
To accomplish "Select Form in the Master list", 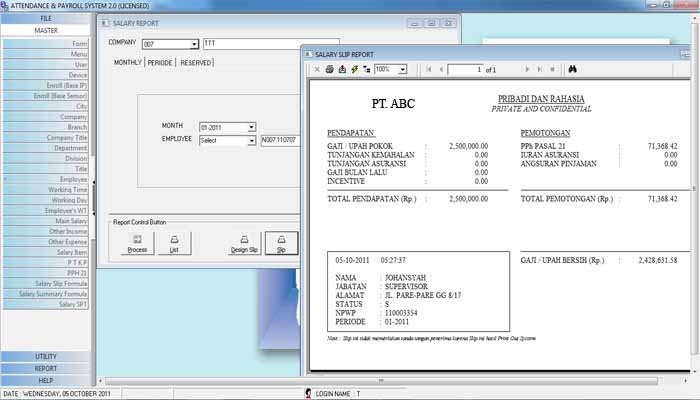I will coord(46,43).
